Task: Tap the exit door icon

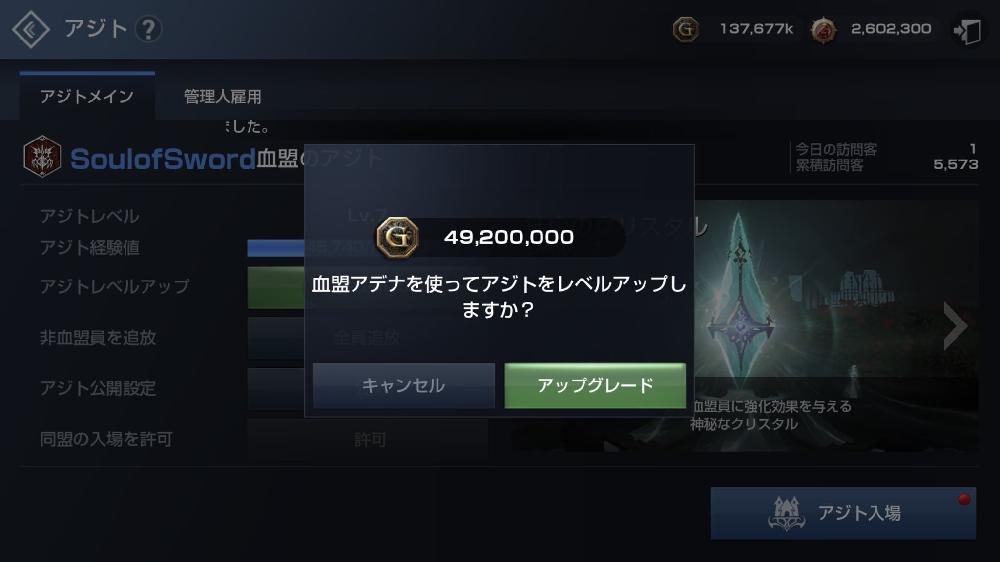Action: pos(967,30)
